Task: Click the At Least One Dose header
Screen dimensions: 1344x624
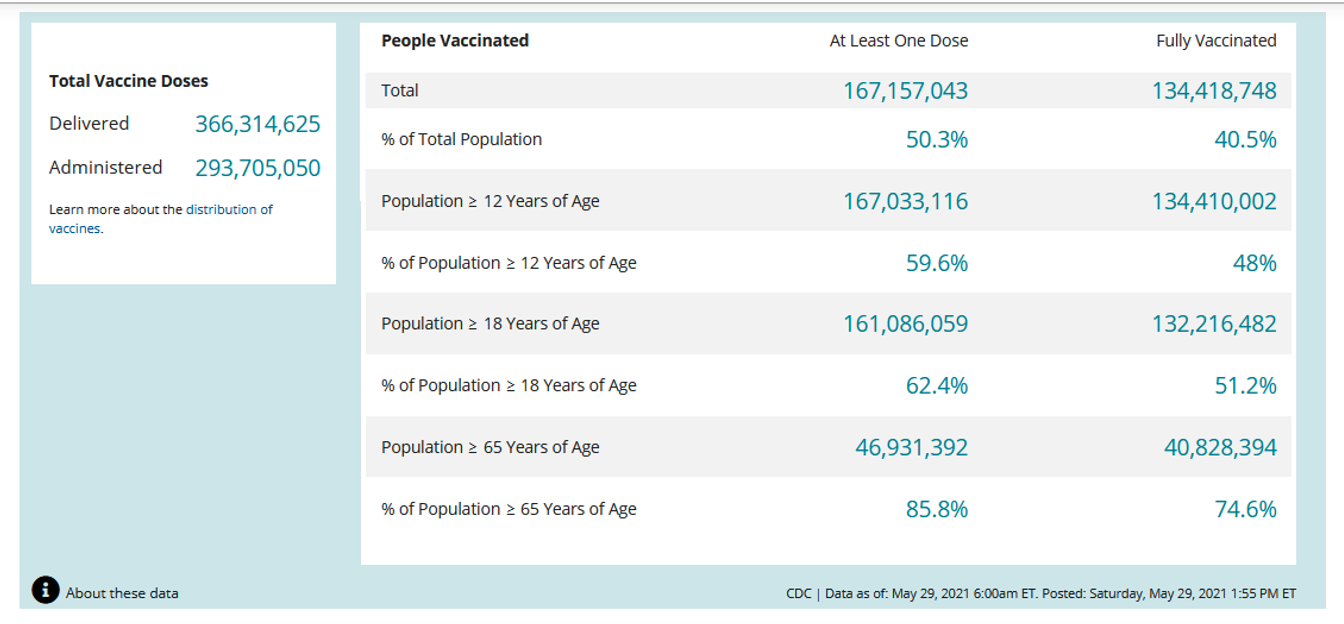Action: coord(899,41)
